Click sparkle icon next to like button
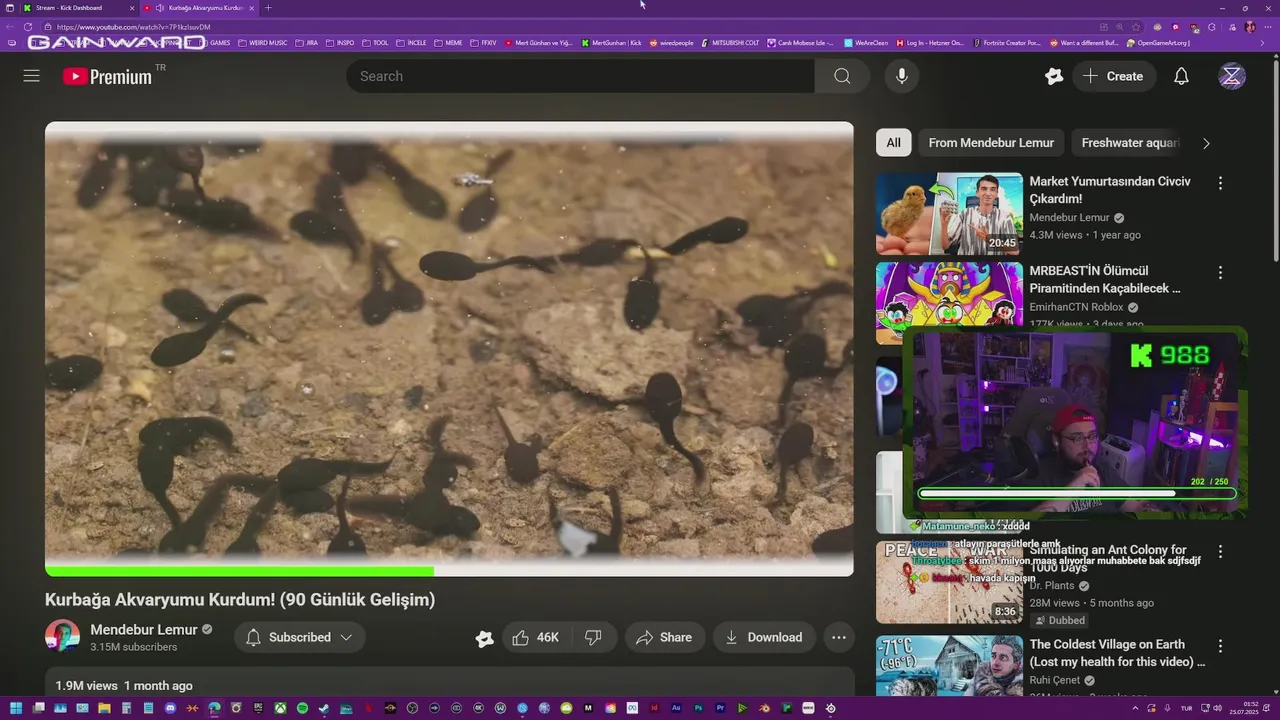Image resolution: width=1280 pixels, height=720 pixels. tap(485, 638)
